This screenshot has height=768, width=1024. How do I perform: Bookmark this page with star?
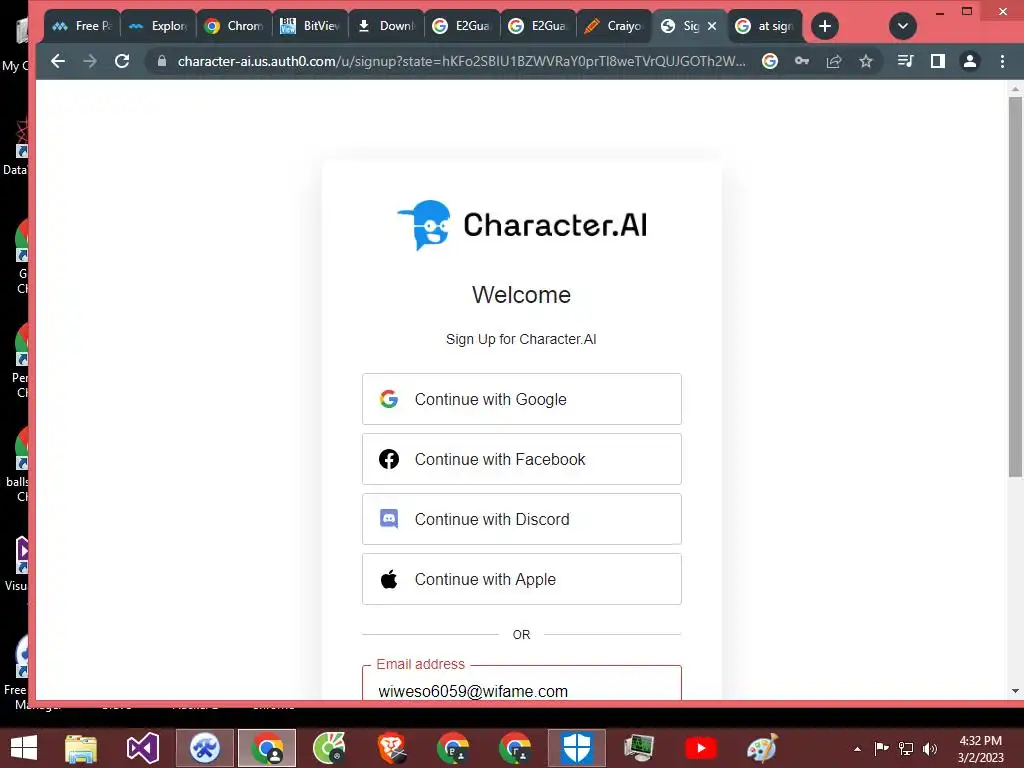coord(866,61)
